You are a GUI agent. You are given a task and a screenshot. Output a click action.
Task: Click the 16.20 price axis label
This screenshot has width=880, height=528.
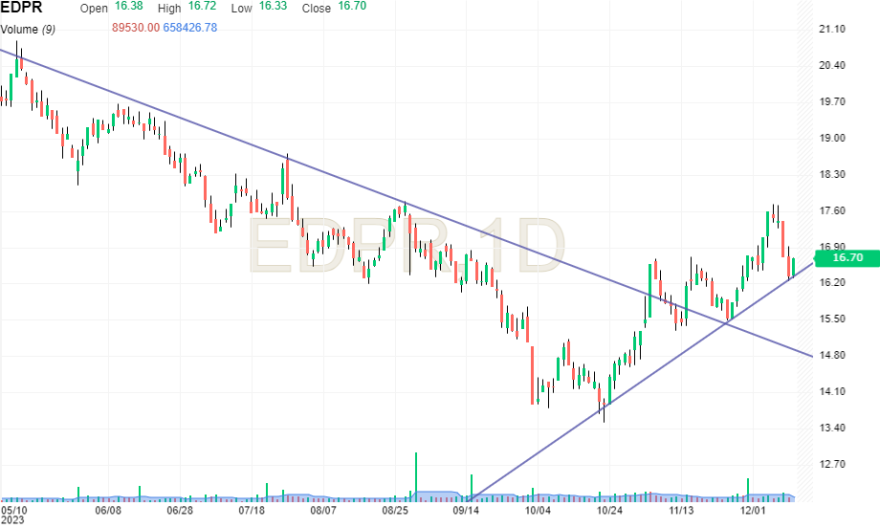(832, 282)
